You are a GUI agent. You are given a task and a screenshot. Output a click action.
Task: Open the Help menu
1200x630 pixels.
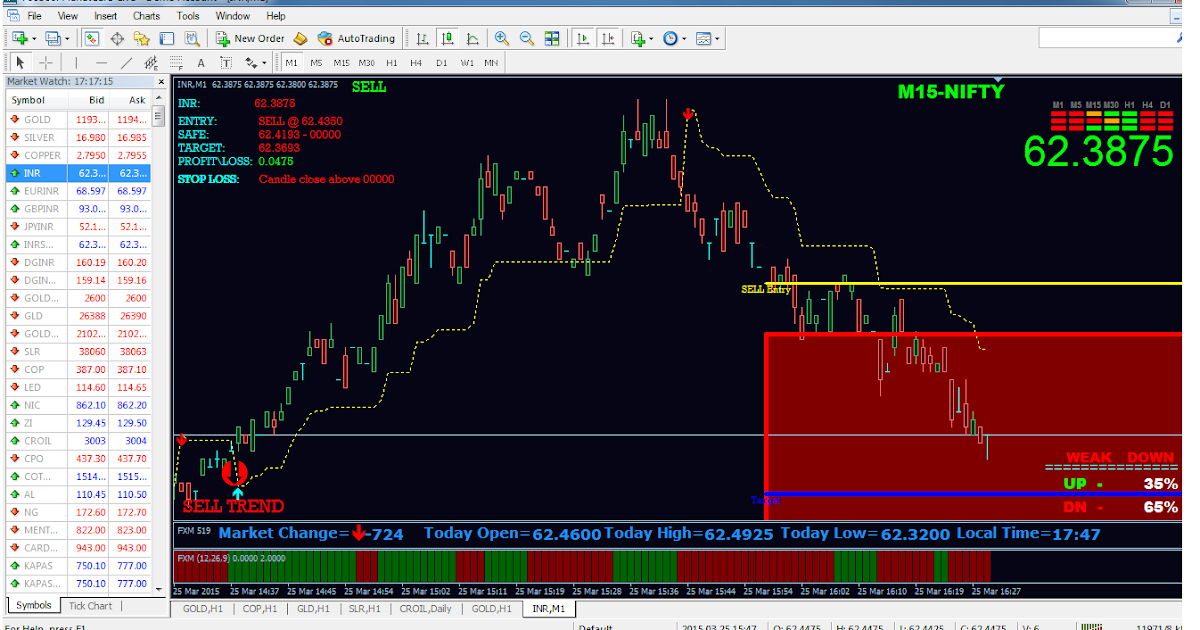point(276,16)
